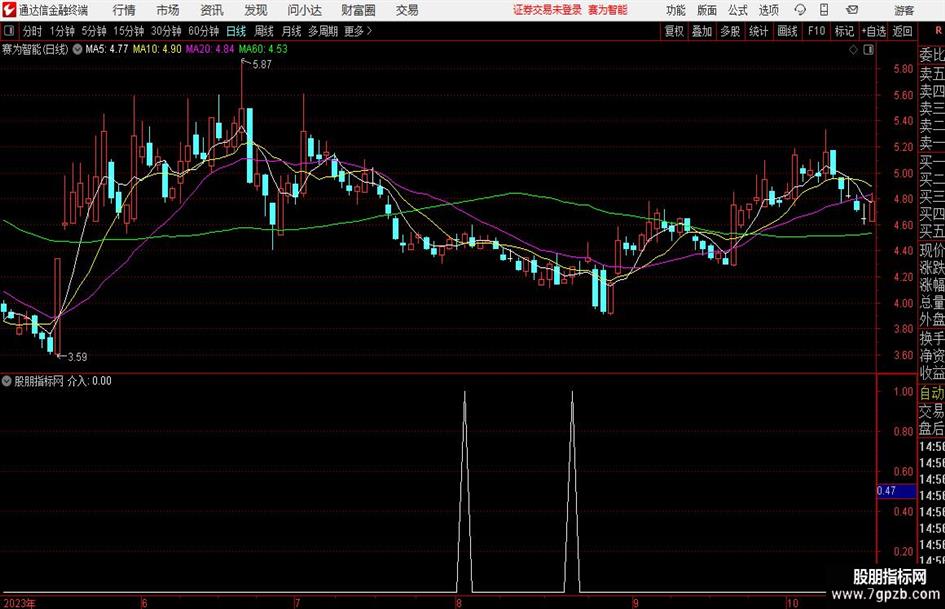Click the MA60: 4.53 value label
This screenshot has width=945, height=609.
[x=263, y=49]
